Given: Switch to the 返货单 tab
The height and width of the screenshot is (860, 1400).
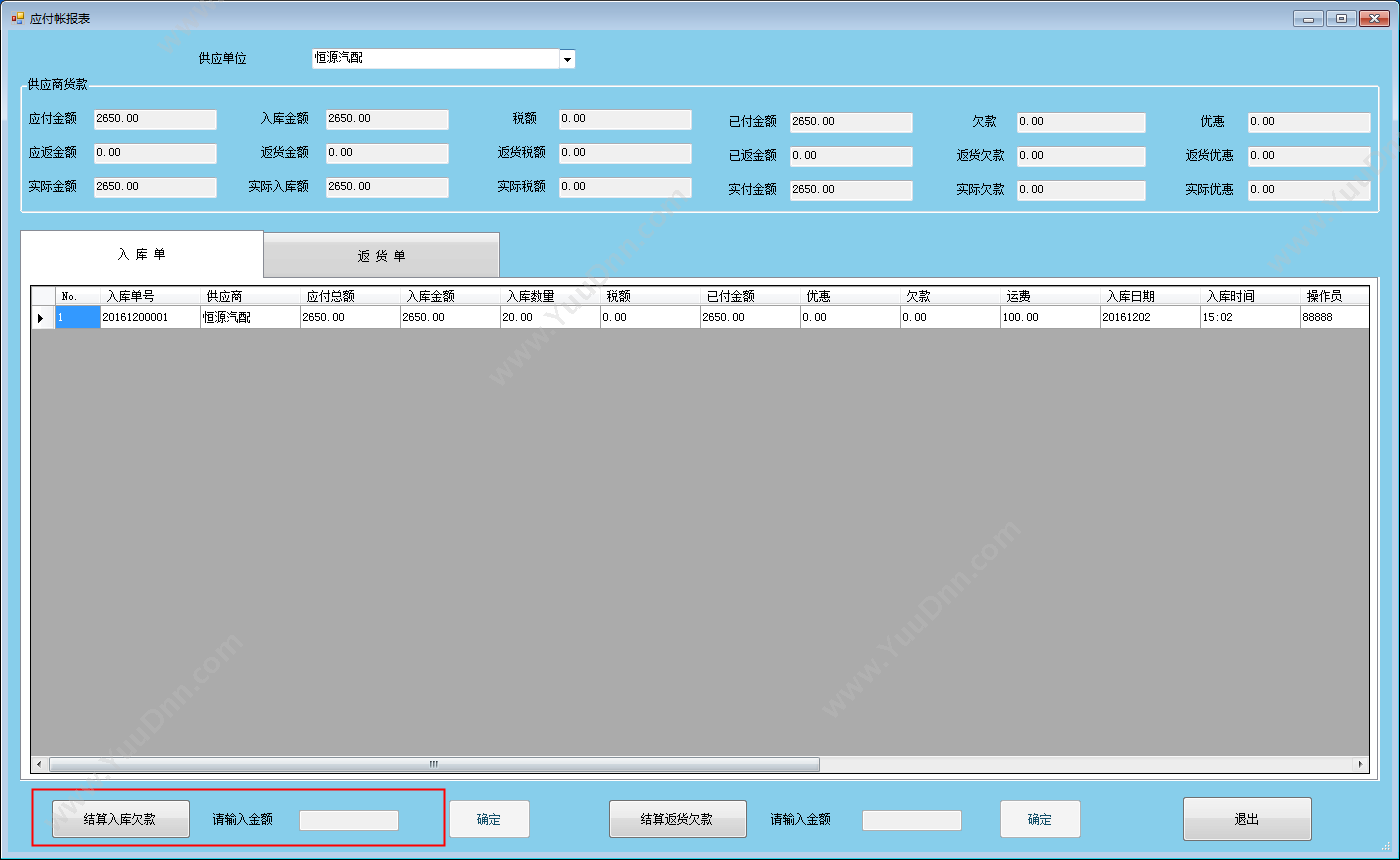Looking at the screenshot, I should 381,256.
